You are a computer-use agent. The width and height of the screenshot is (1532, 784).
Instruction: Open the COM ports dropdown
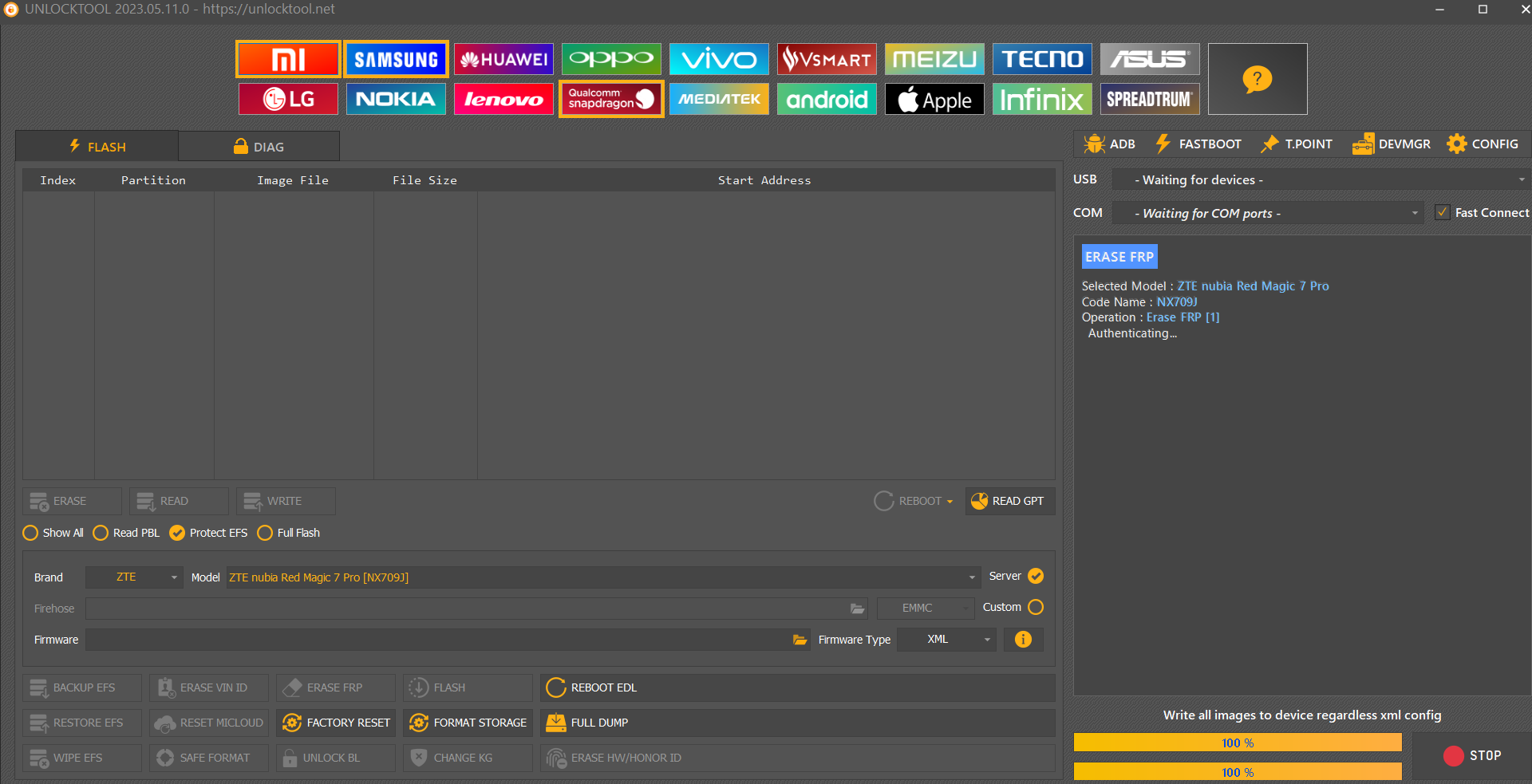tap(1268, 213)
